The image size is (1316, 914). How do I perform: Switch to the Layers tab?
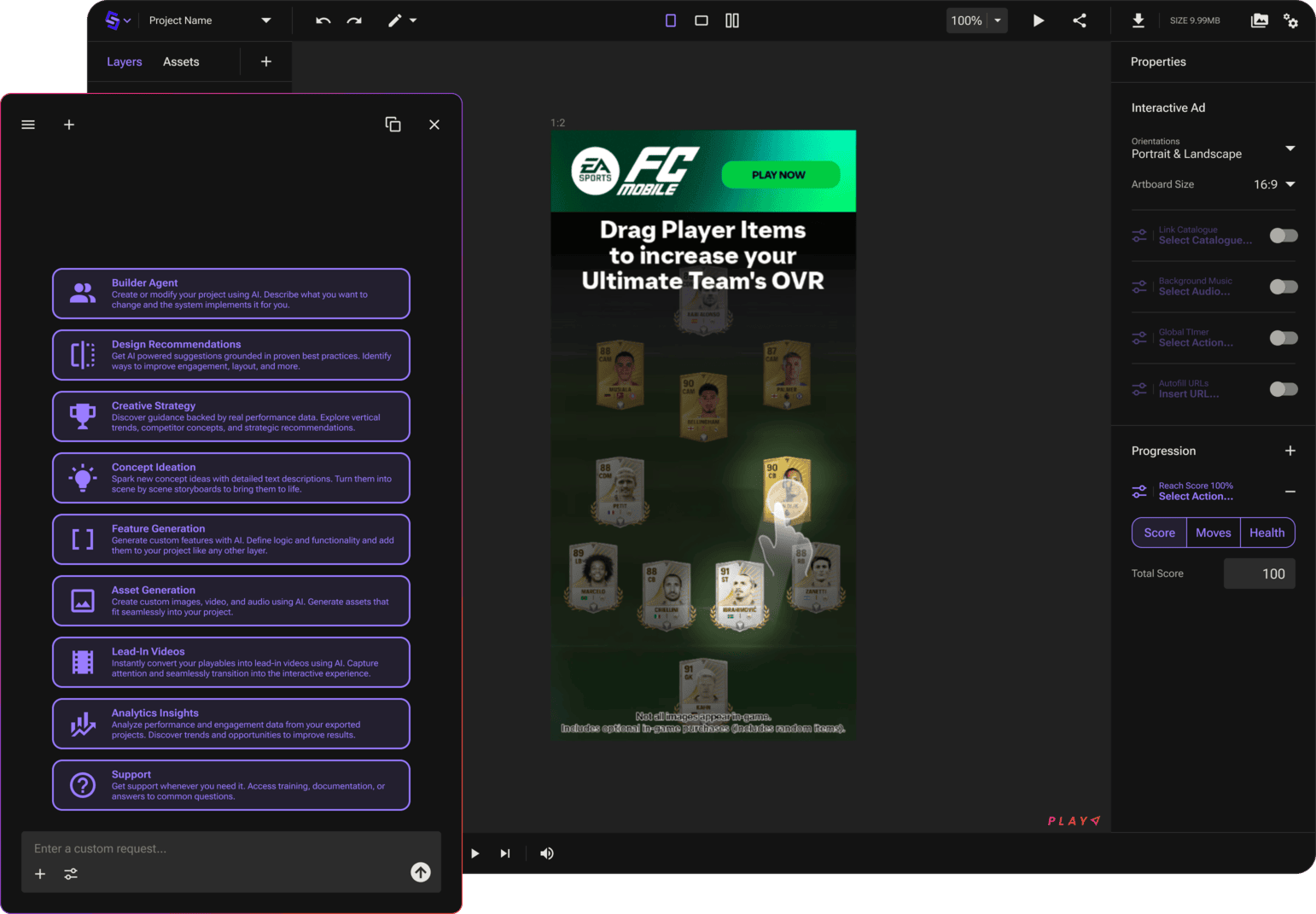point(125,61)
